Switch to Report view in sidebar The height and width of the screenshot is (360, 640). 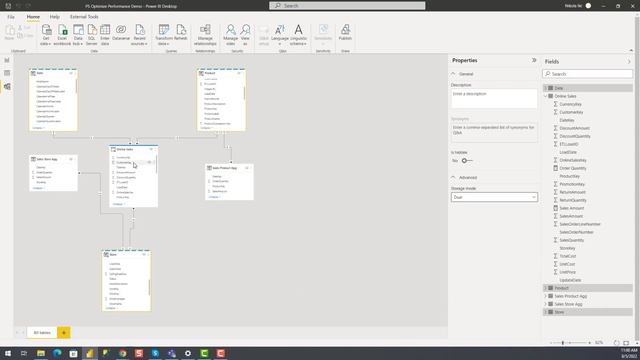tap(7, 60)
